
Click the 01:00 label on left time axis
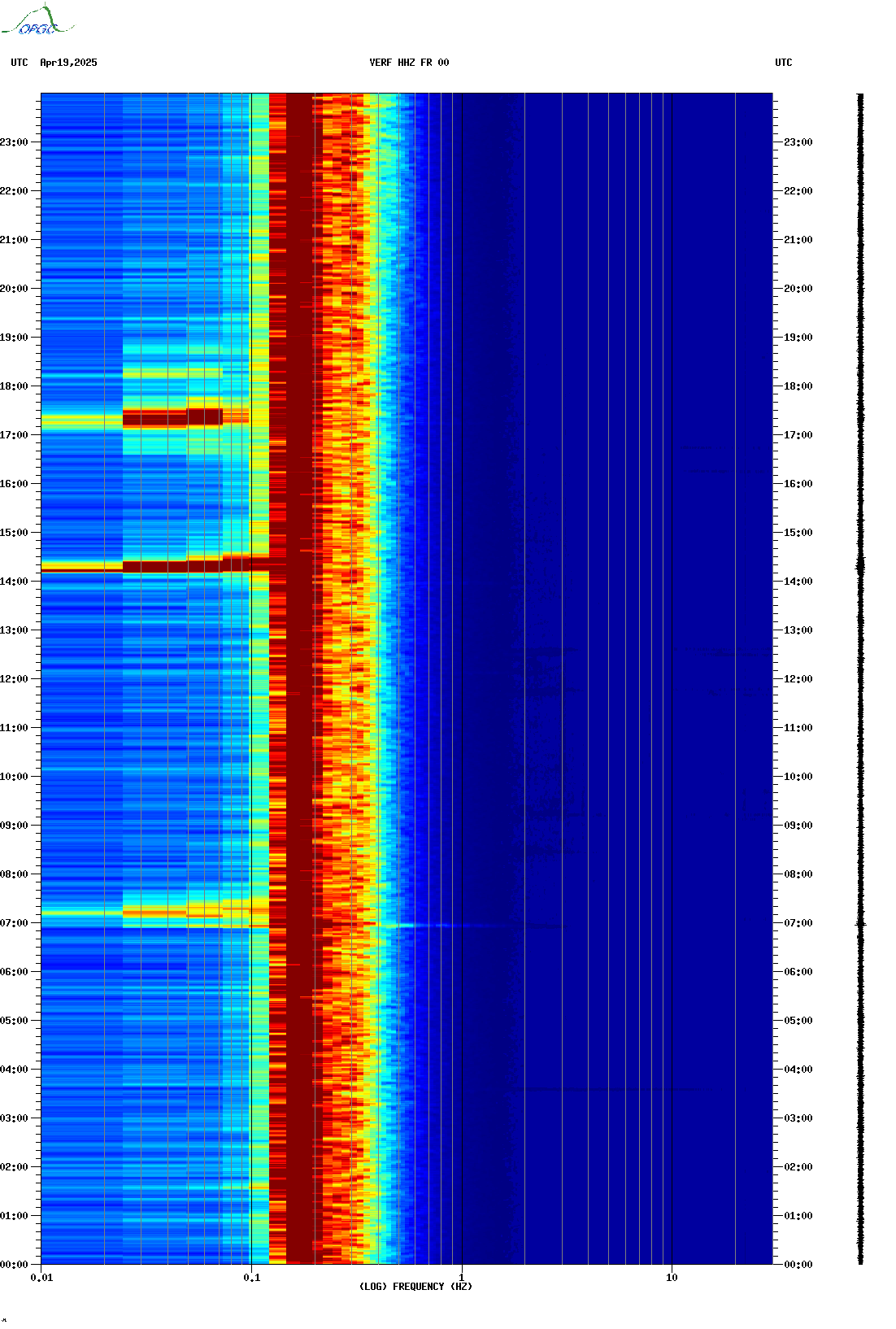14,1216
